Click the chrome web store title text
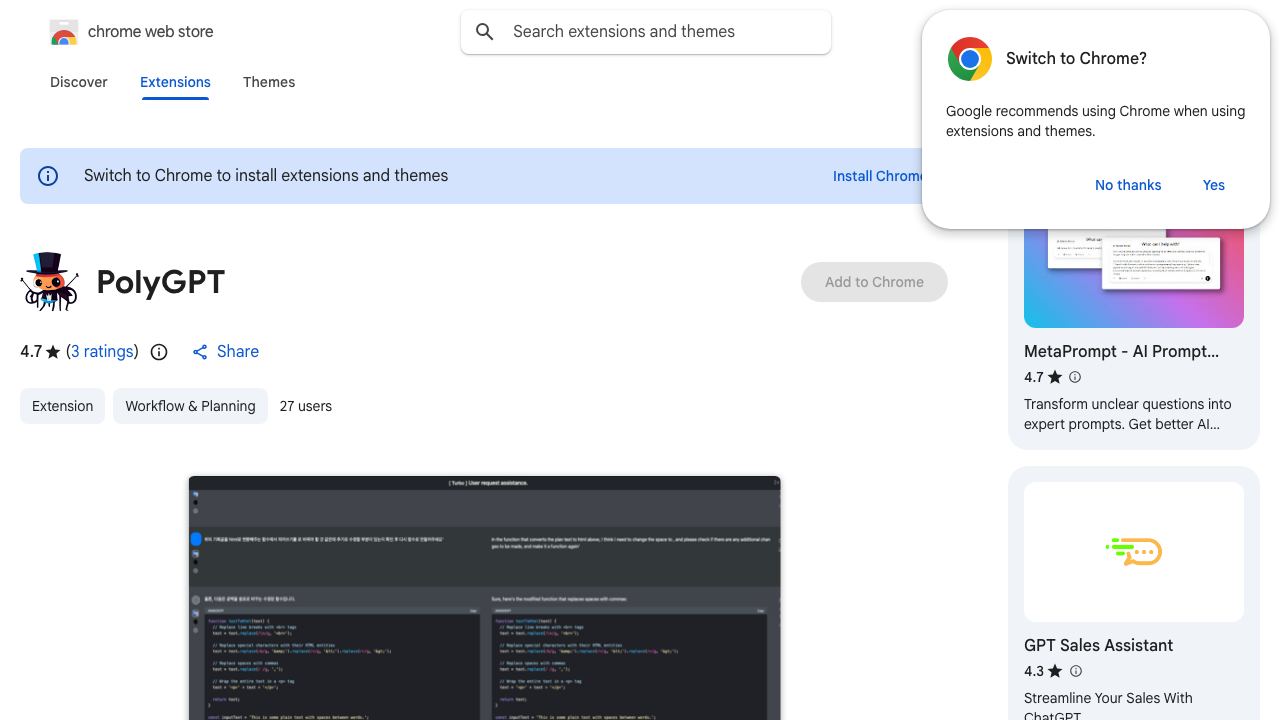 click(x=151, y=32)
